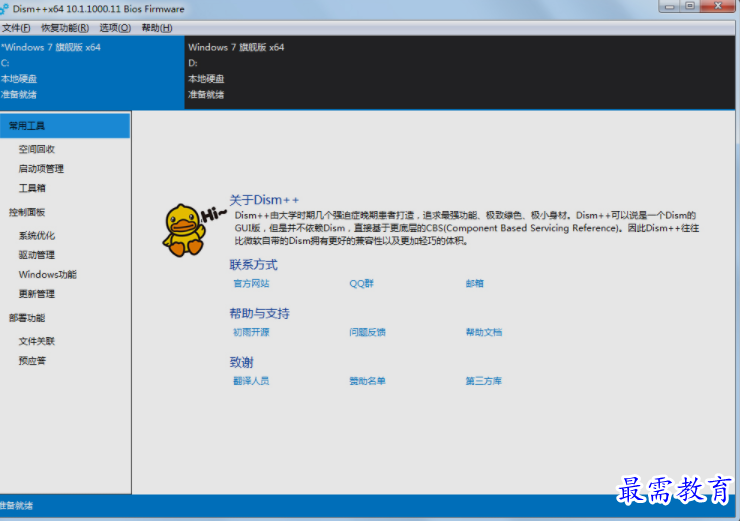Open the 初雨开源 link
Image resolution: width=740 pixels, height=521 pixels.
(x=251, y=332)
